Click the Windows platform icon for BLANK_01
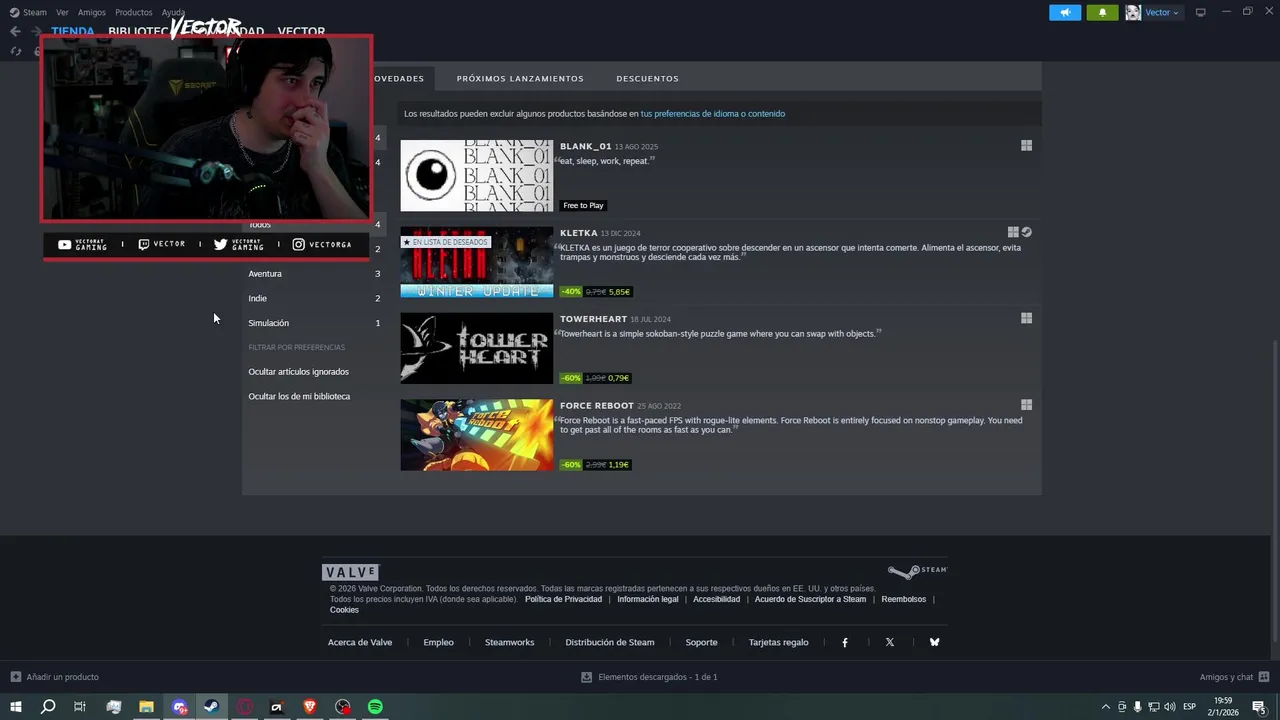 click(1026, 145)
